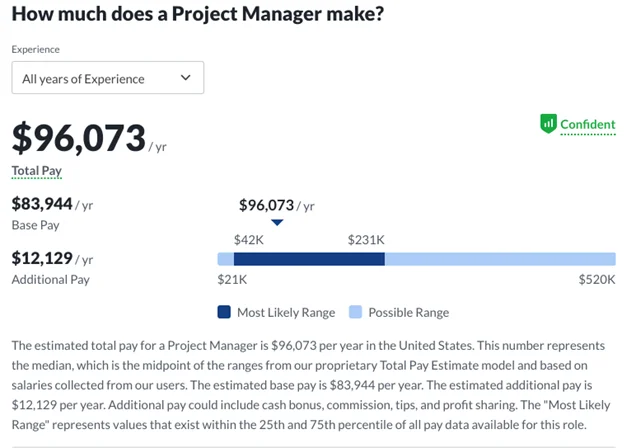Click the green Confident badge icon
This screenshot has height=448, width=636.
[547, 124]
